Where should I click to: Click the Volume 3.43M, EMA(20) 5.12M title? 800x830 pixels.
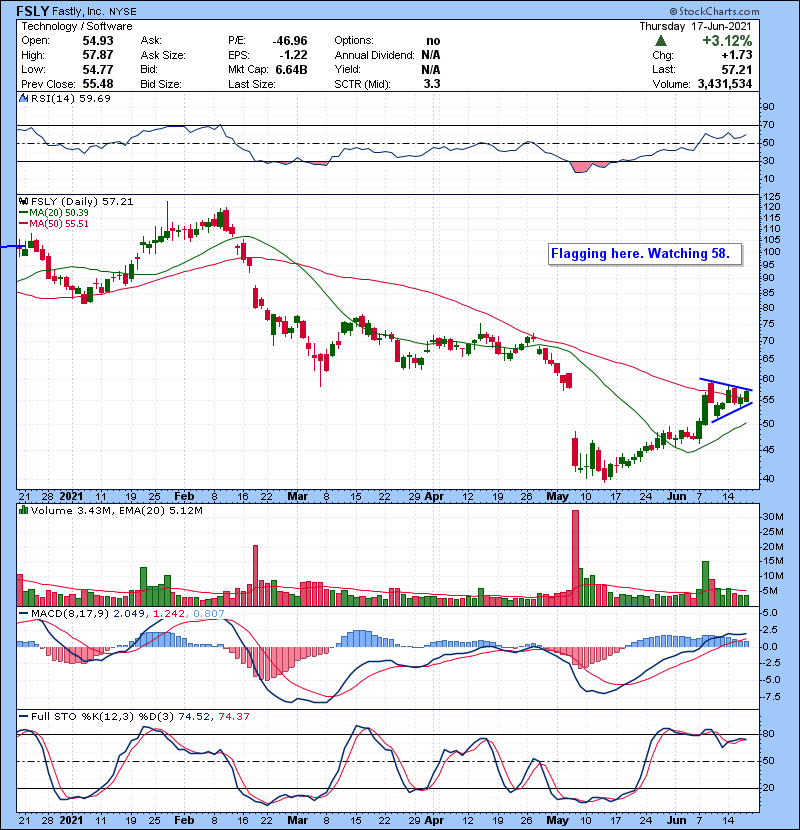116,510
